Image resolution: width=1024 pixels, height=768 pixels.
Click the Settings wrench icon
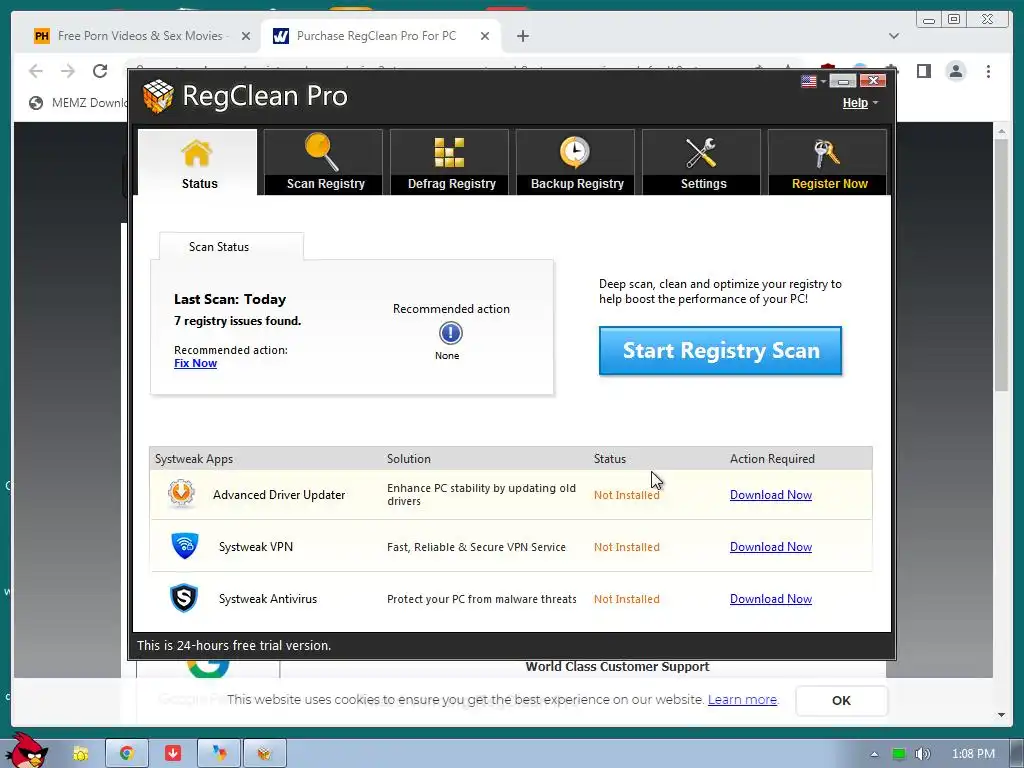(x=701, y=153)
